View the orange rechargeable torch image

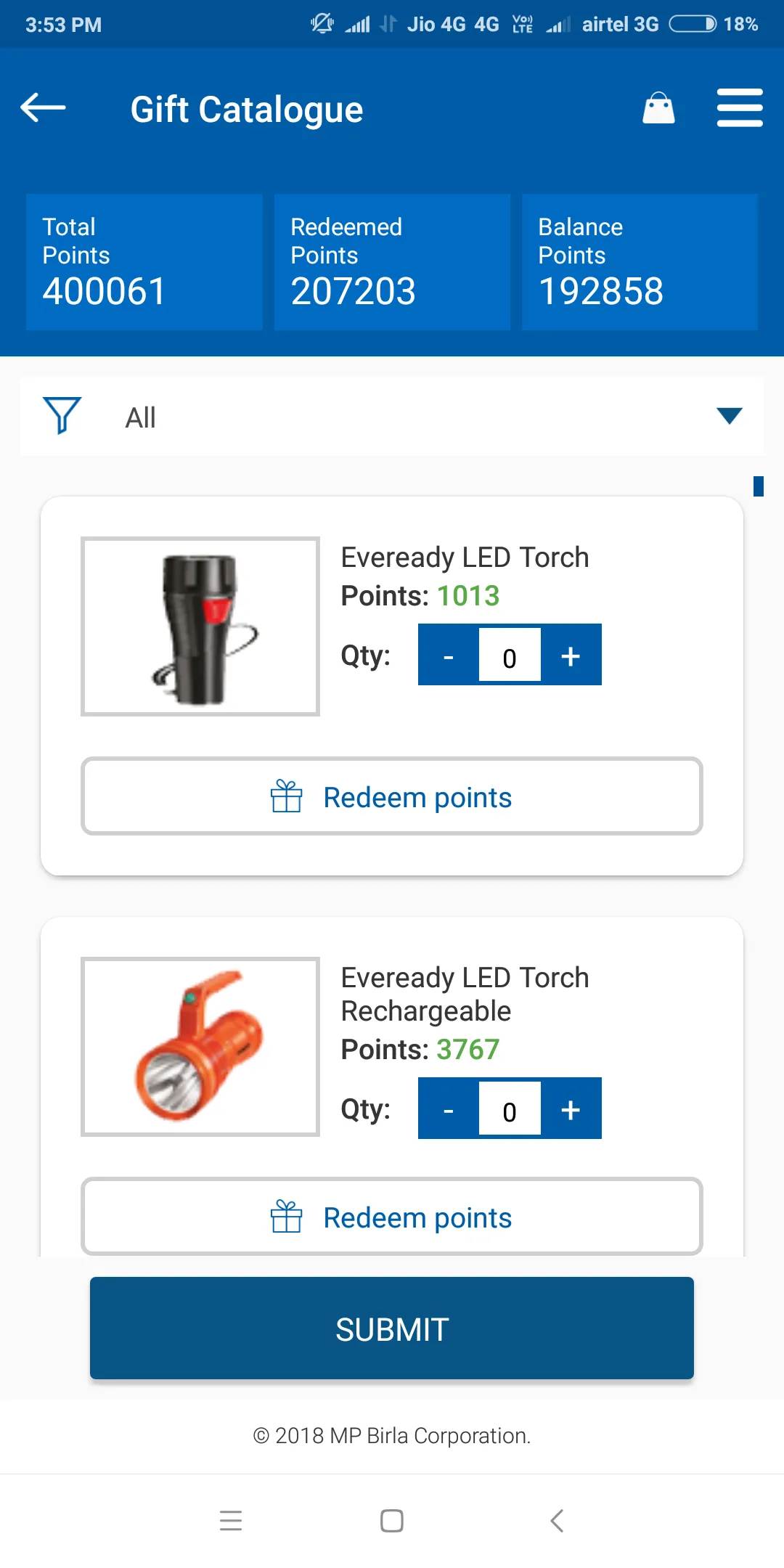click(200, 1046)
